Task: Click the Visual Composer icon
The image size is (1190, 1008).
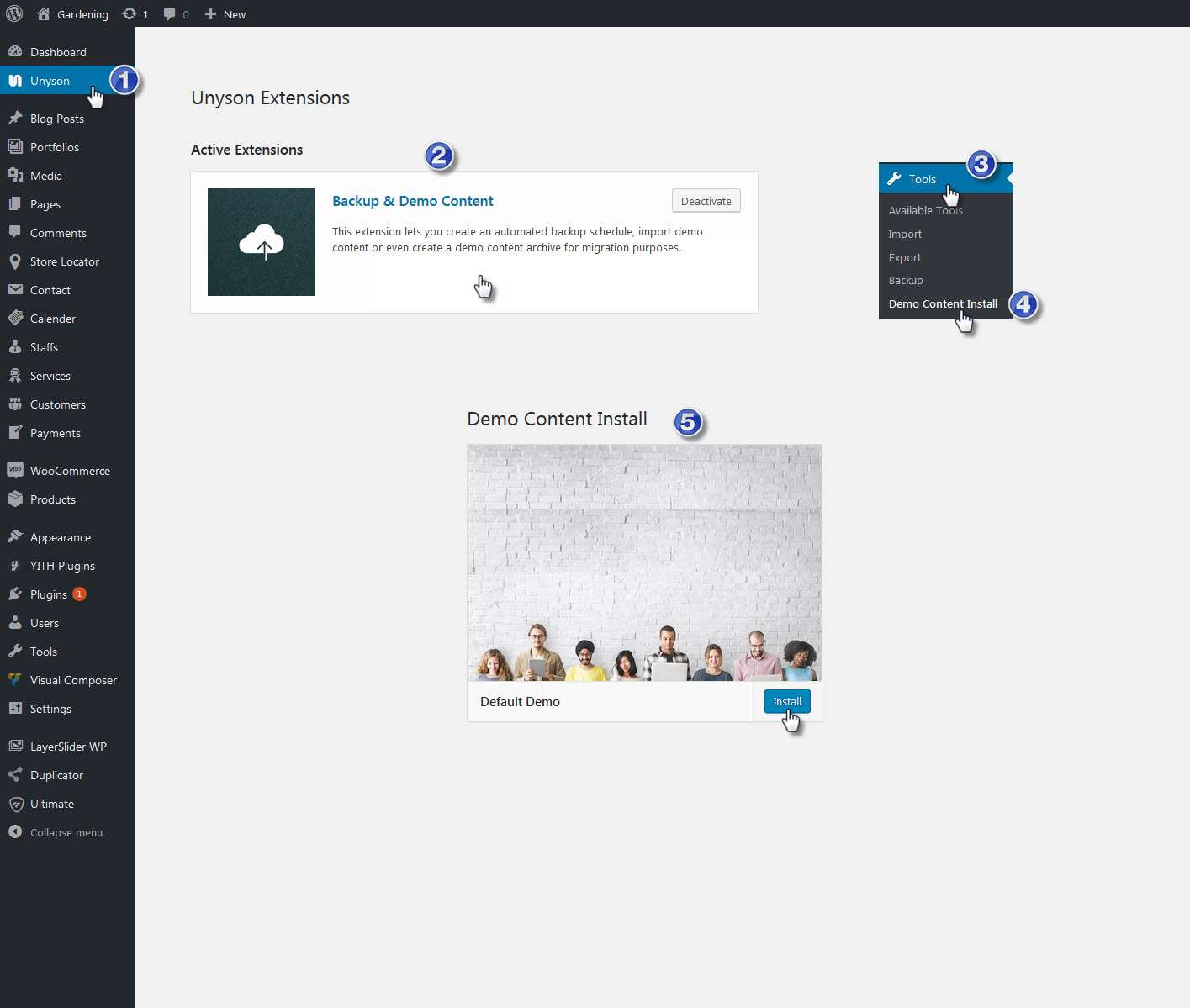Action: [15, 679]
